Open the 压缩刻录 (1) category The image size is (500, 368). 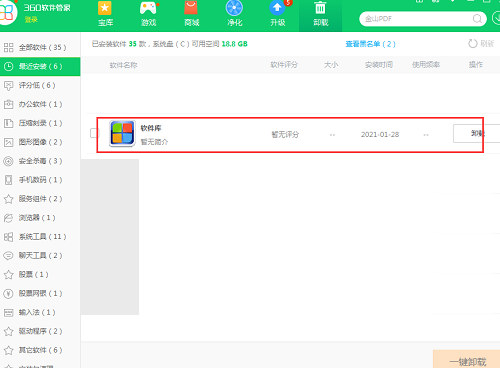40,123
